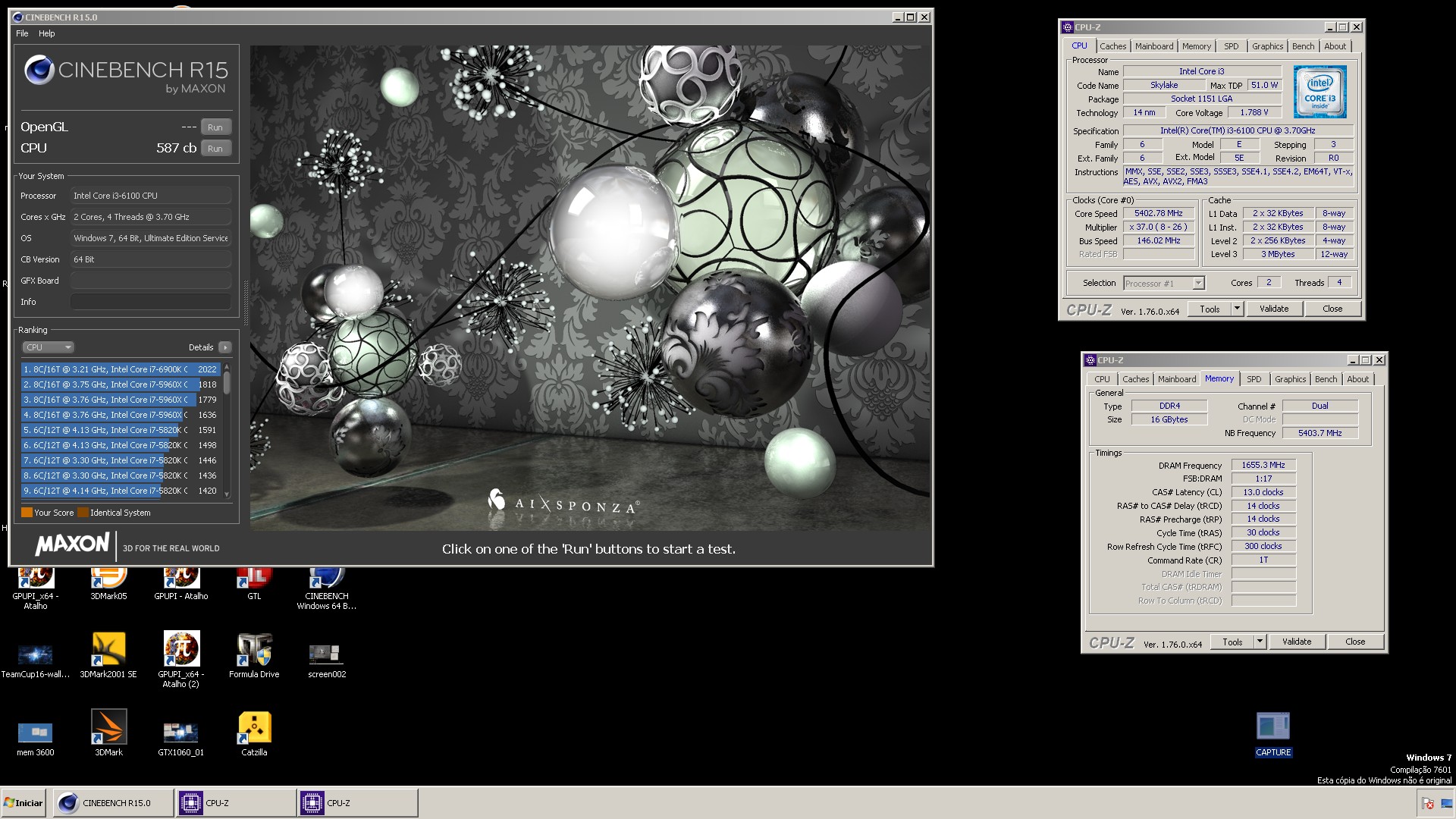This screenshot has width=1456, height=819.
Task: Select ranking entry 5 i7-5820K score 1591
Action: pos(121,430)
